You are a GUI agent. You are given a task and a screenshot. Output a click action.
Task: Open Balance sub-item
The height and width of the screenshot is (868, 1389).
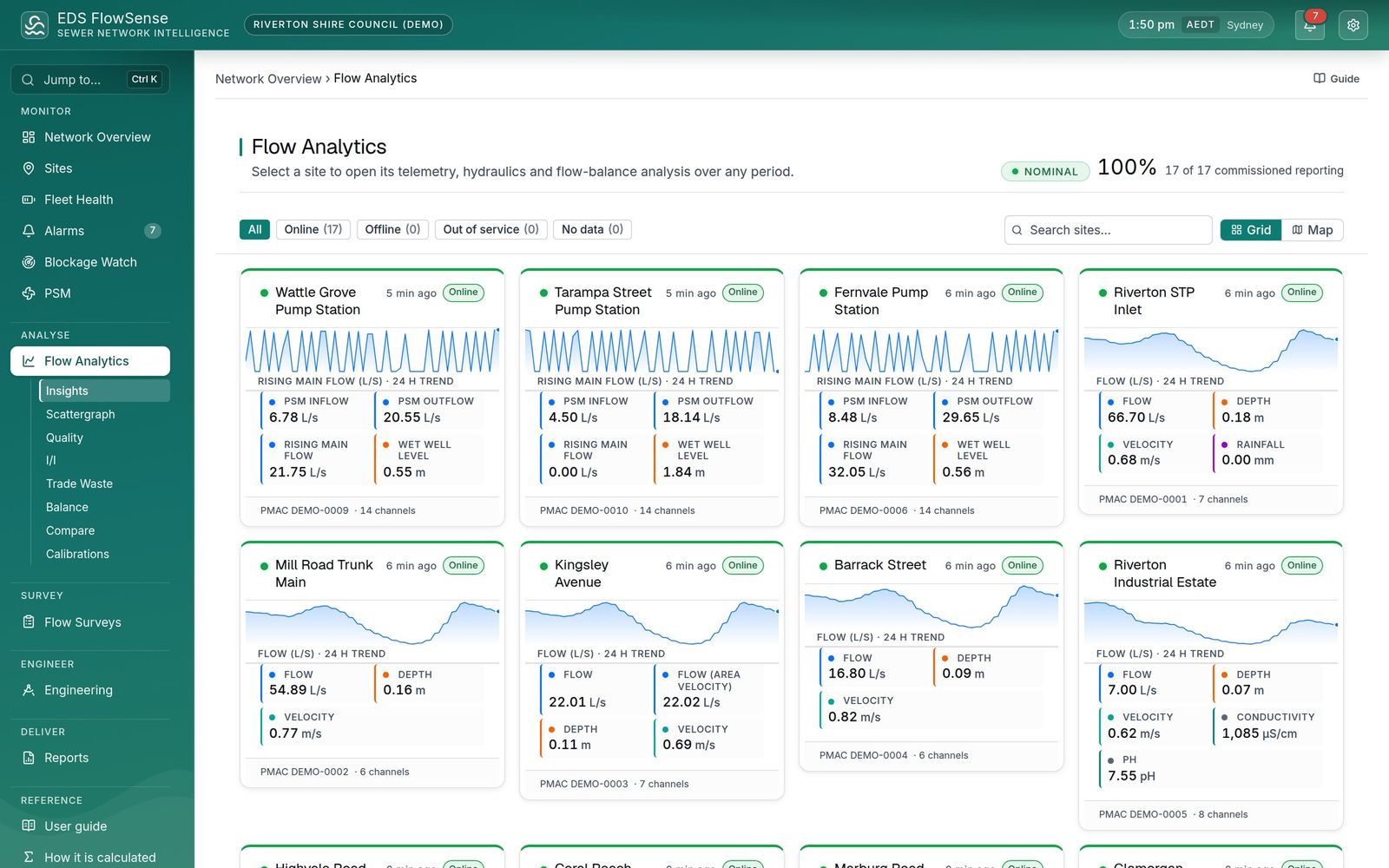tap(105, 507)
